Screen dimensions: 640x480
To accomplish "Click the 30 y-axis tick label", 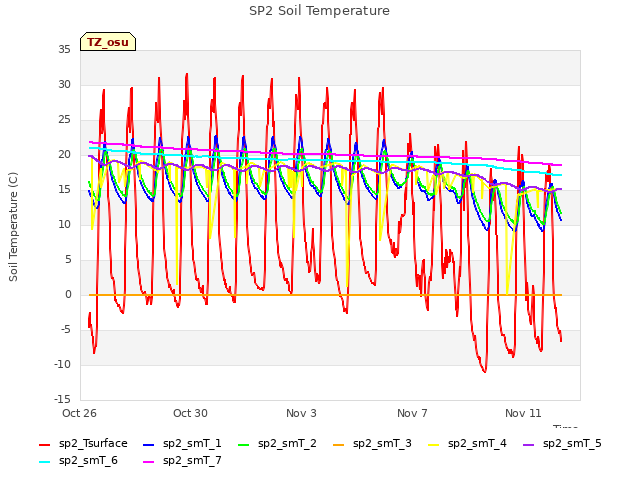I will (64, 84).
